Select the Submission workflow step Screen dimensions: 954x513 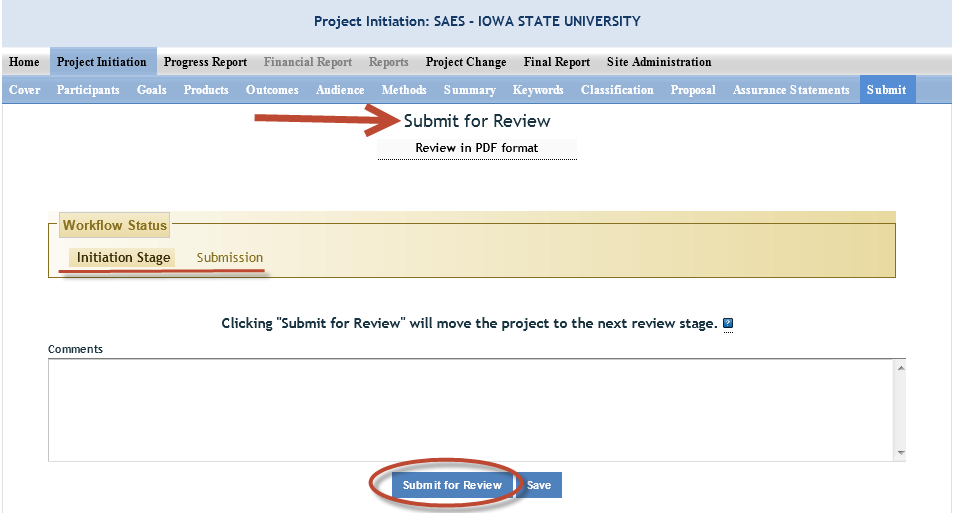coord(230,258)
